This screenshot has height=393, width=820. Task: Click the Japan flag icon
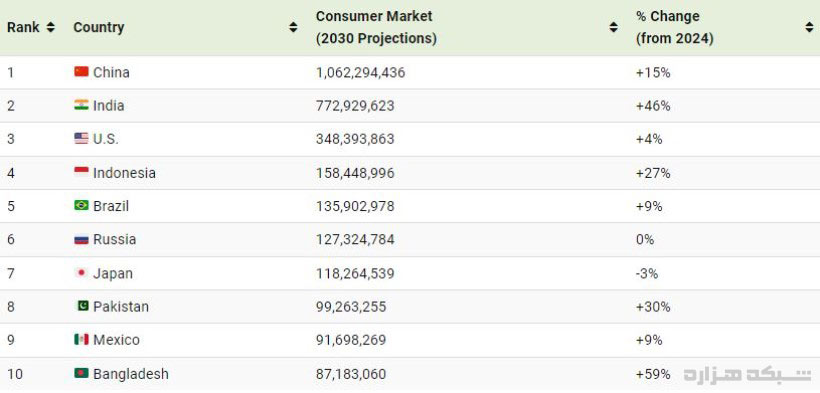pyautogui.click(x=81, y=273)
